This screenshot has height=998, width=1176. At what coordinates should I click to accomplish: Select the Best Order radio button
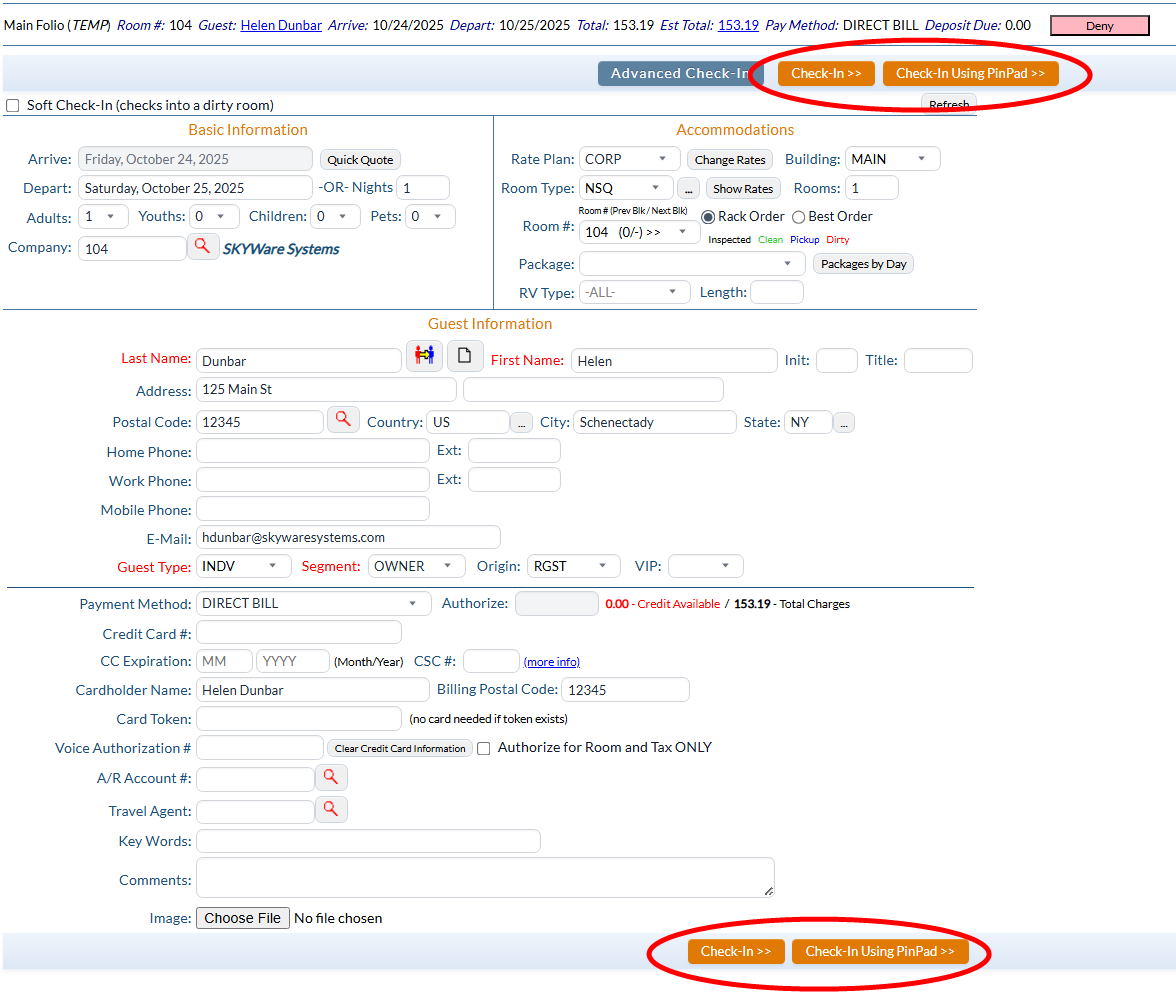pyautogui.click(x=799, y=217)
